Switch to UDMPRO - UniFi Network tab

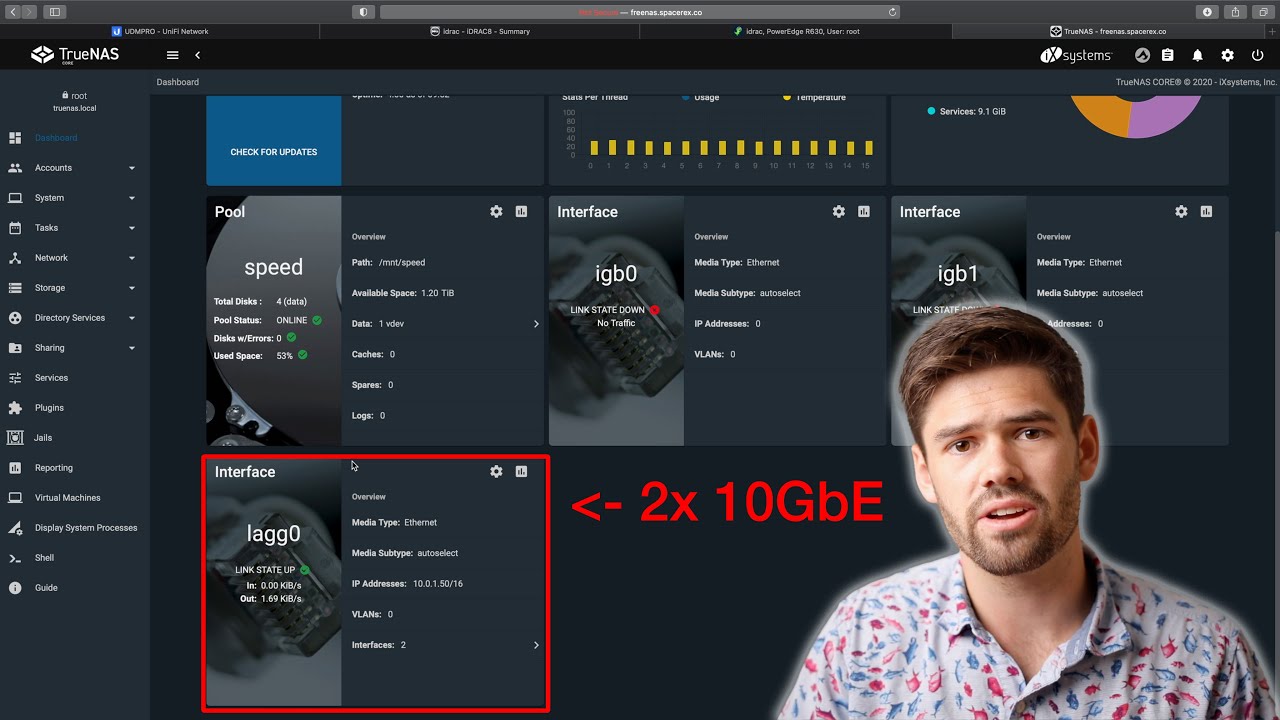pyautogui.click(x=160, y=31)
